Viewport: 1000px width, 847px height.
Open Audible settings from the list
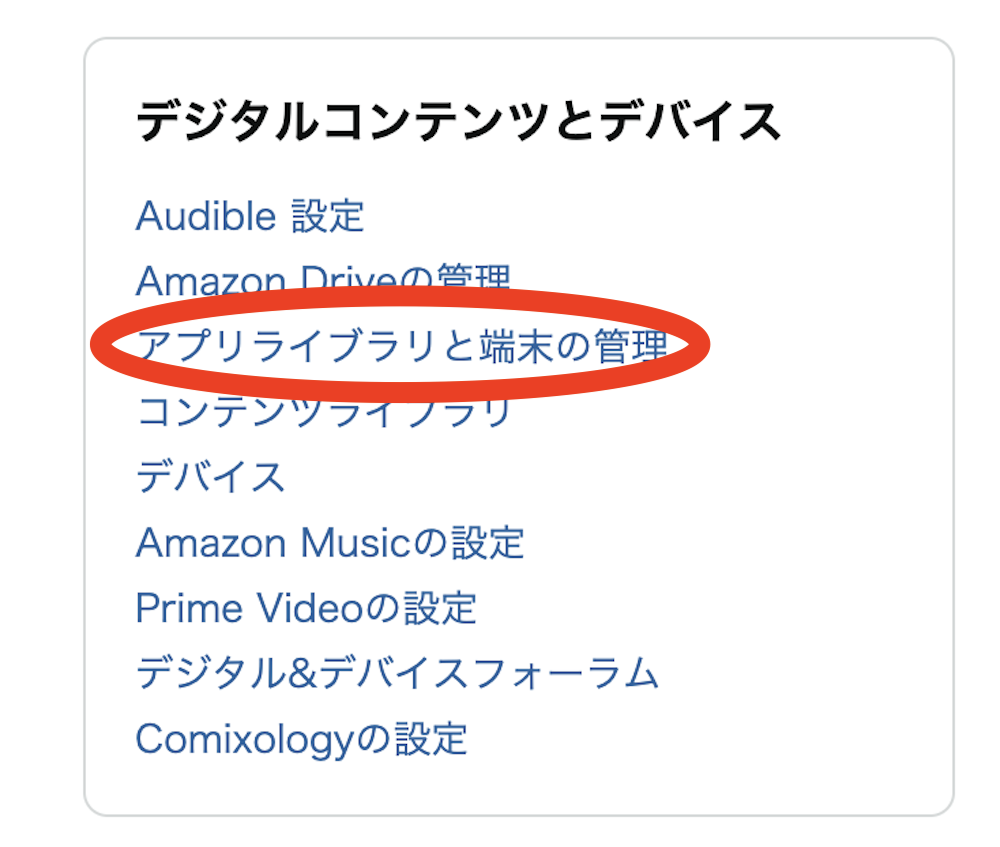(x=249, y=216)
